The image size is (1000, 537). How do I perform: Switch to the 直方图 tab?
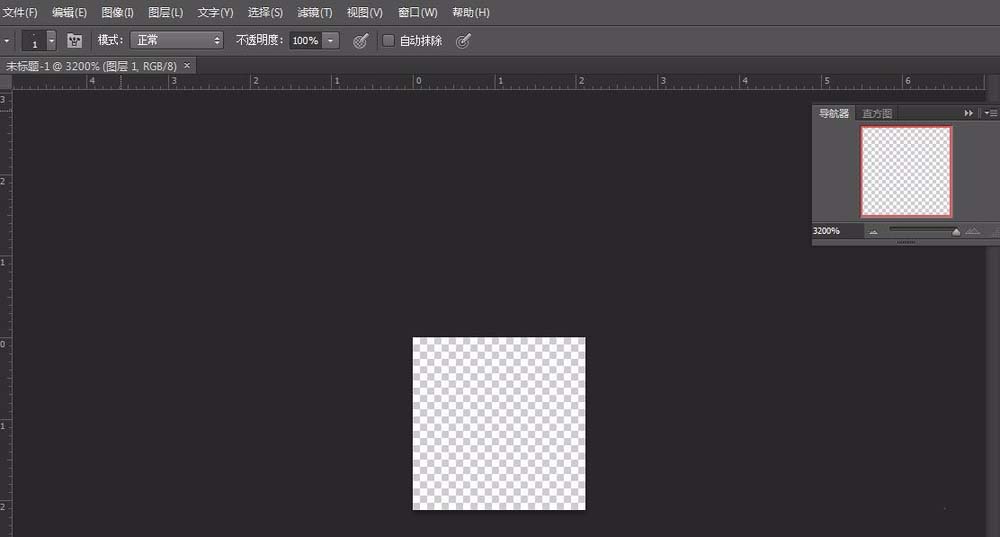coord(877,114)
